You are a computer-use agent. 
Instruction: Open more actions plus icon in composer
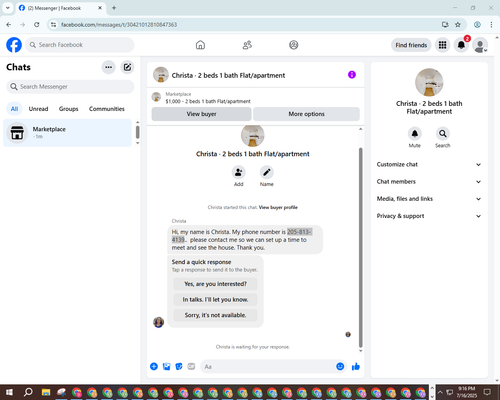click(154, 366)
